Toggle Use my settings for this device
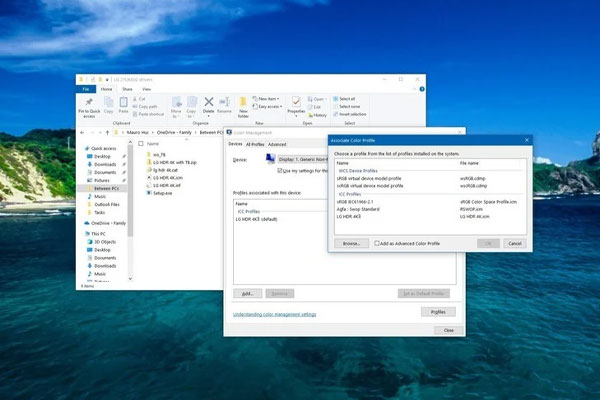600x400 pixels. pos(280,171)
